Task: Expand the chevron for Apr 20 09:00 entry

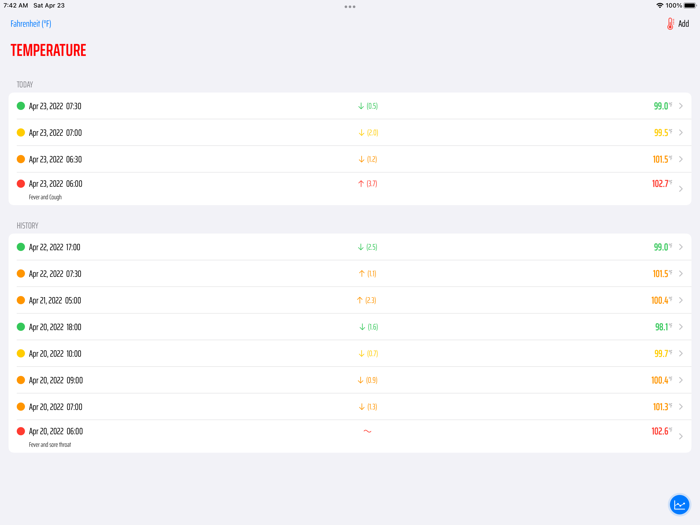Action: click(681, 380)
